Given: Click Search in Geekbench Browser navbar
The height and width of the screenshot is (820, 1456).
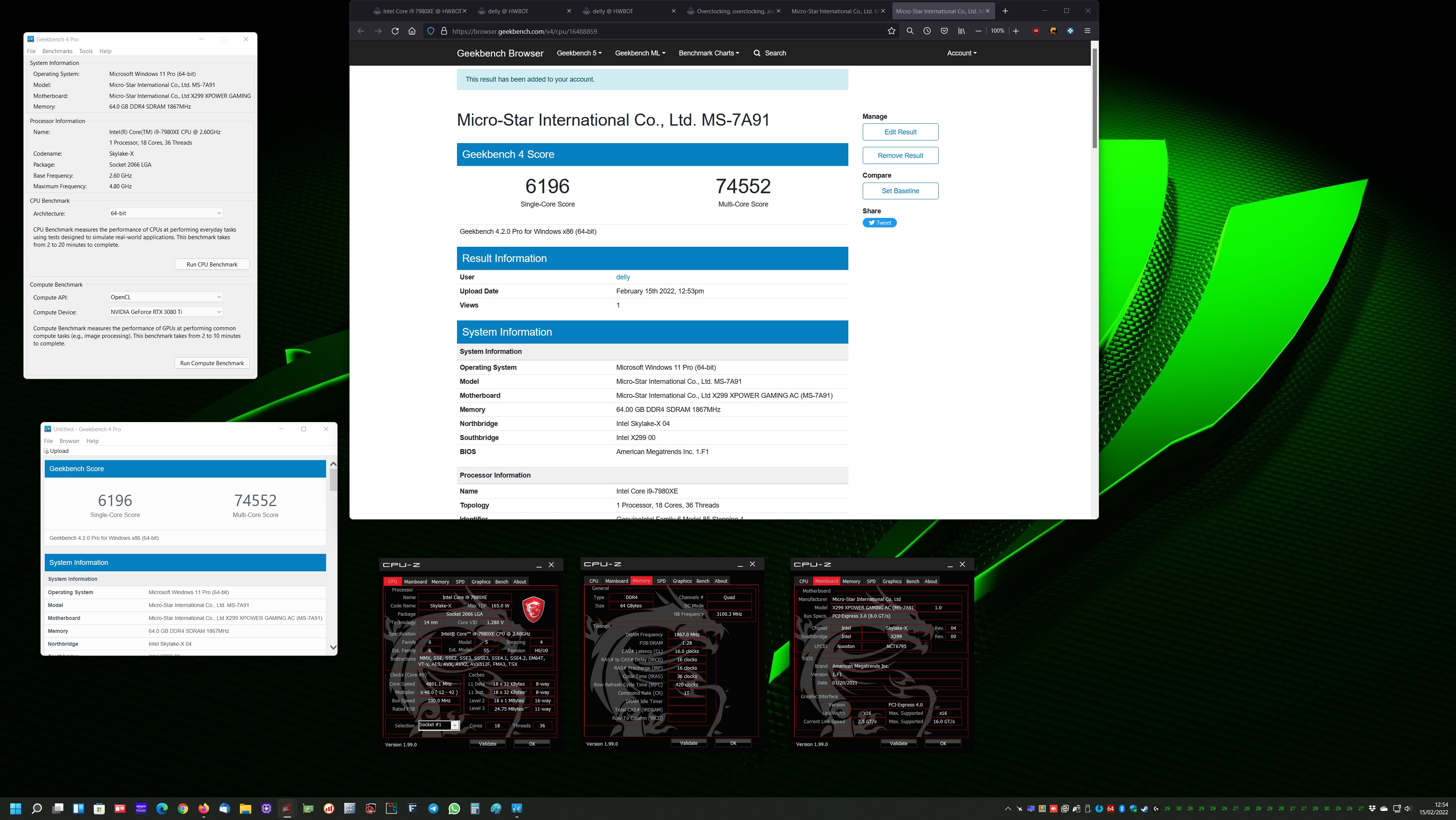Looking at the screenshot, I should pyautogui.click(x=769, y=53).
